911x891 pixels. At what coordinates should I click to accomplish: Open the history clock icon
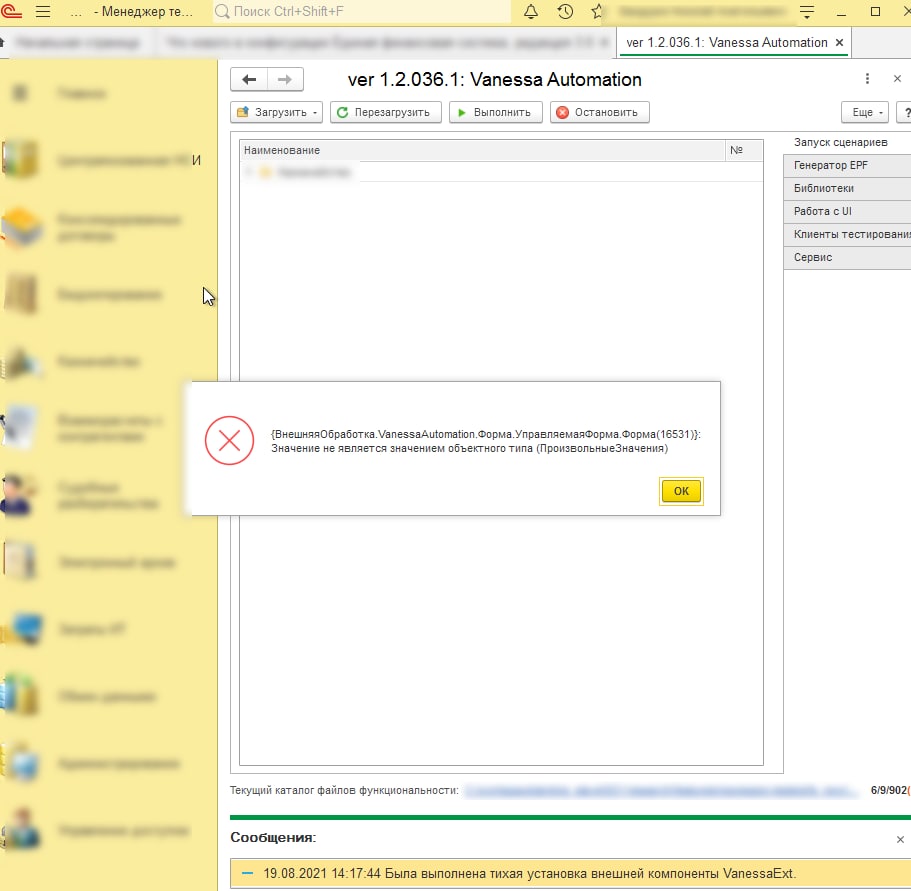point(565,12)
